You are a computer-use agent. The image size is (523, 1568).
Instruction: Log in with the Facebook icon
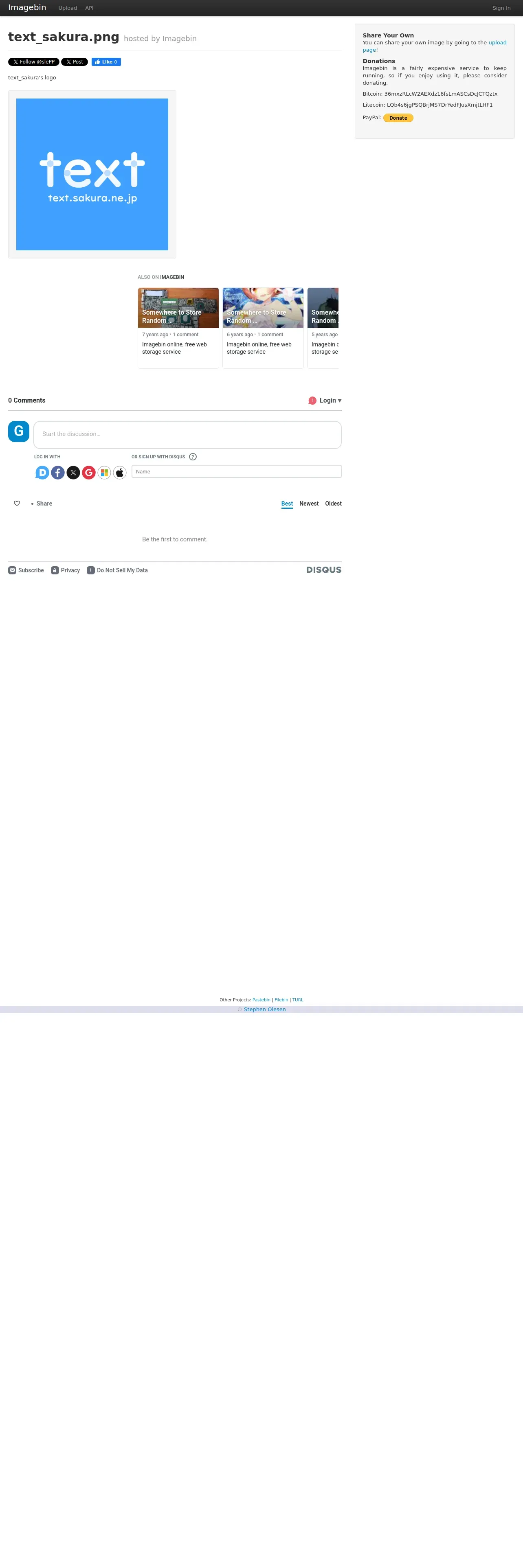(x=58, y=472)
